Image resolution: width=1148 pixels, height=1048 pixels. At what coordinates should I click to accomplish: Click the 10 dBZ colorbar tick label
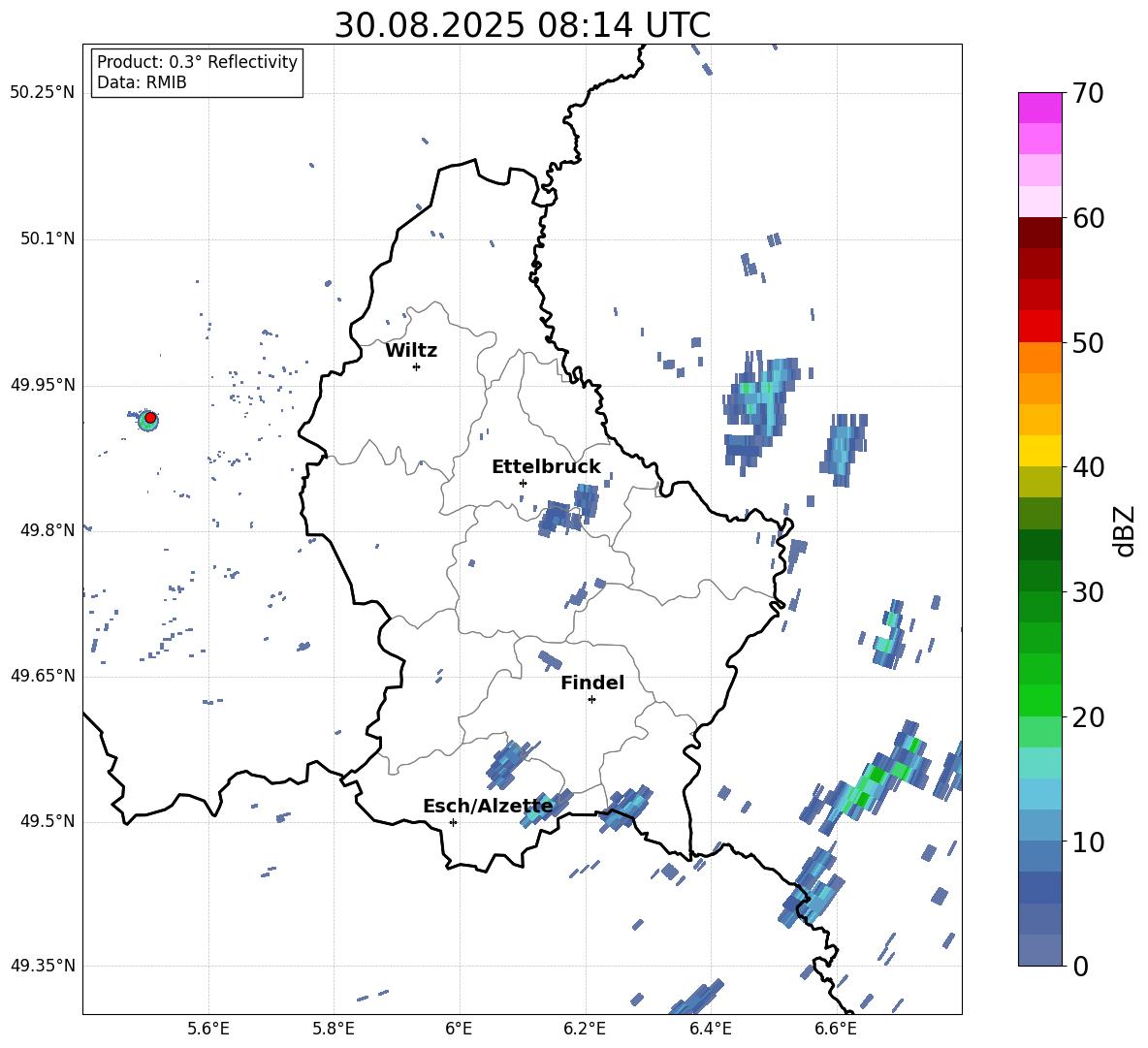tap(1088, 842)
